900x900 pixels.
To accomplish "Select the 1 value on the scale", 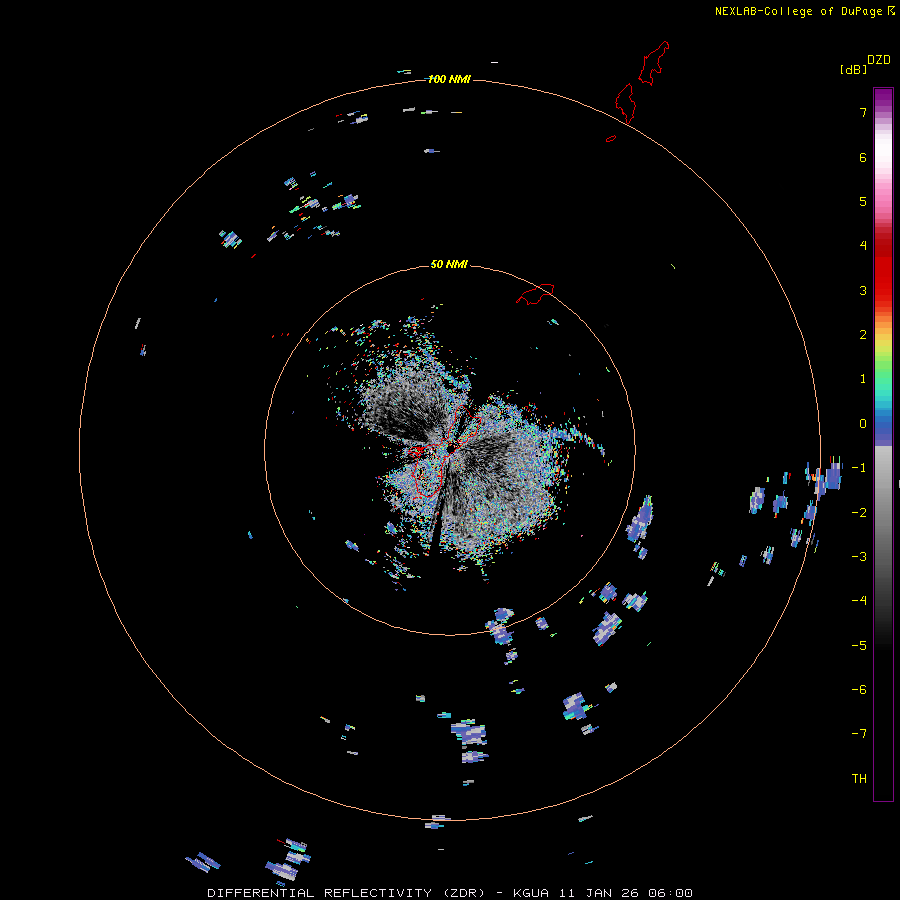I will 863,379.
